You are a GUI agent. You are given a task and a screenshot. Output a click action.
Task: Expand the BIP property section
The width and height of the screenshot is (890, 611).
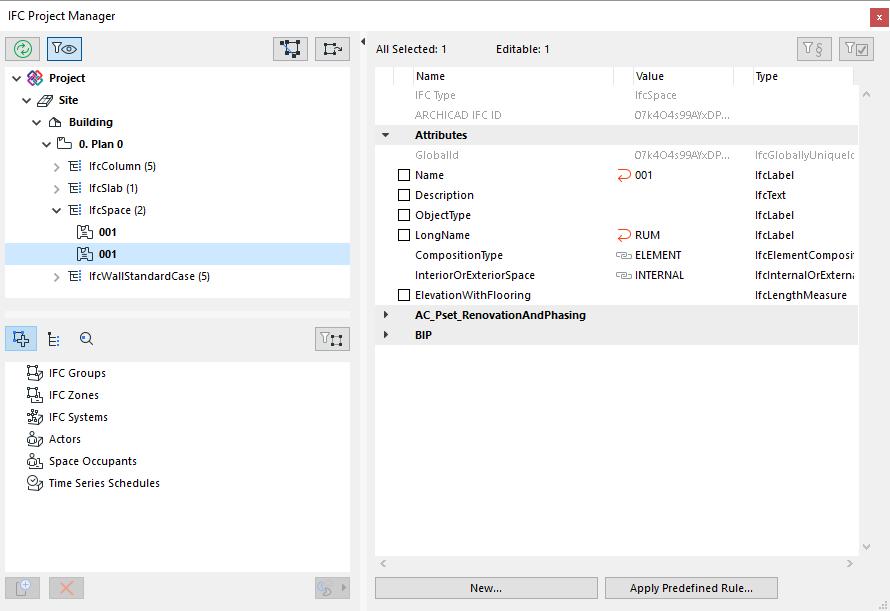[x=385, y=334]
